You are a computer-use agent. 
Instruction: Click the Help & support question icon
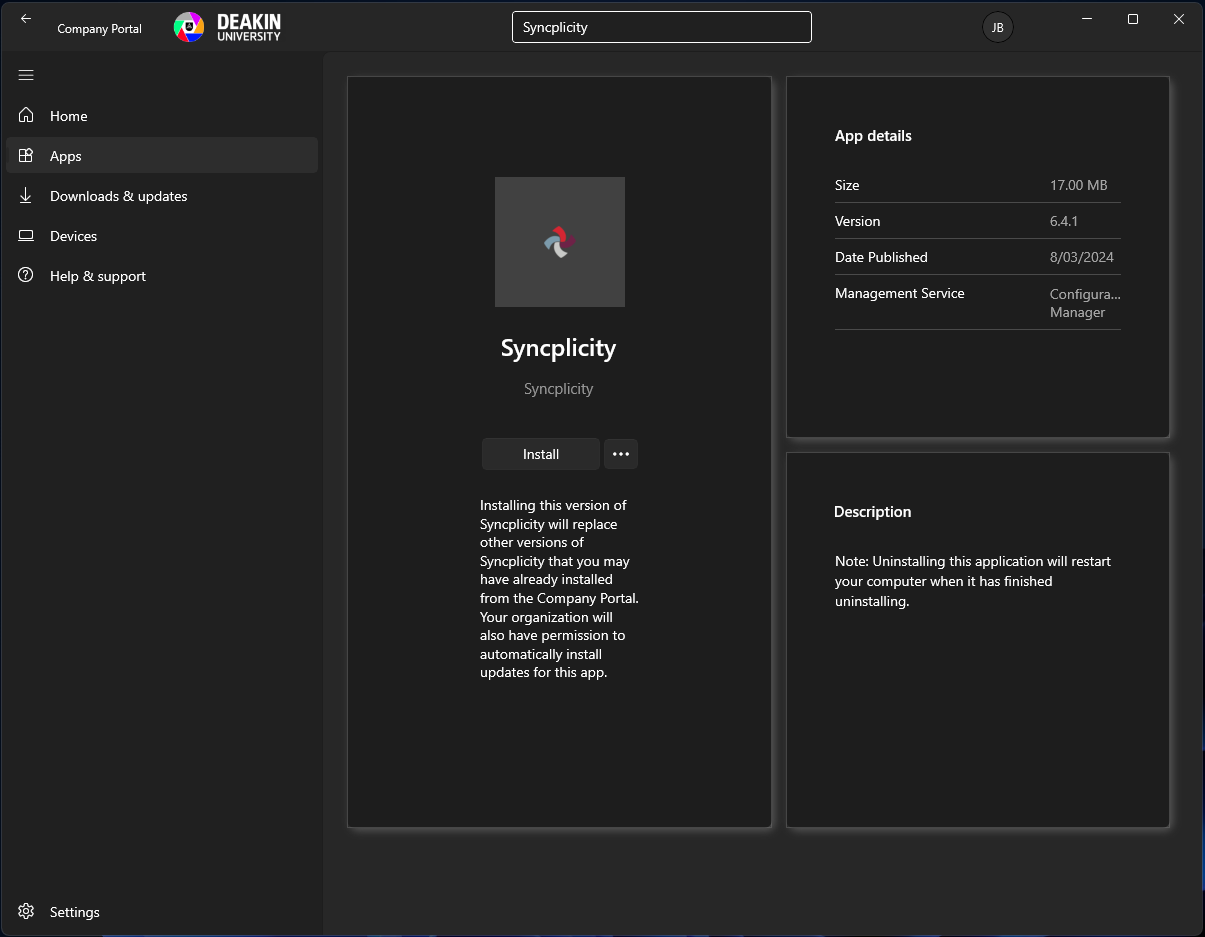point(26,276)
